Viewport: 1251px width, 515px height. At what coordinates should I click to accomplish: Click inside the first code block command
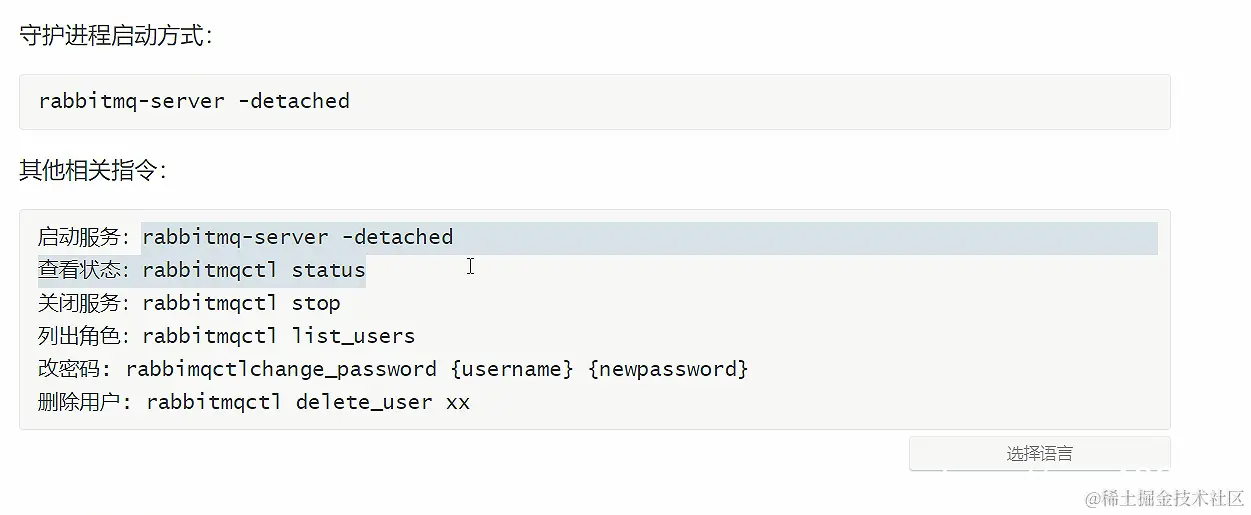click(x=194, y=101)
